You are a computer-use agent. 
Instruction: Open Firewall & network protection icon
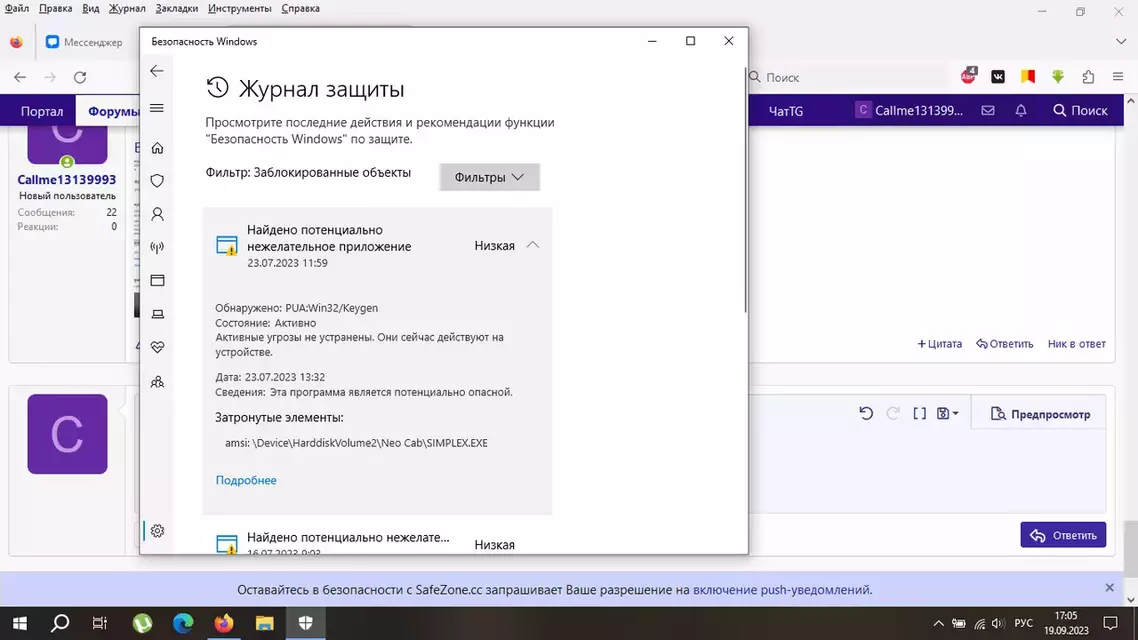pos(157,247)
